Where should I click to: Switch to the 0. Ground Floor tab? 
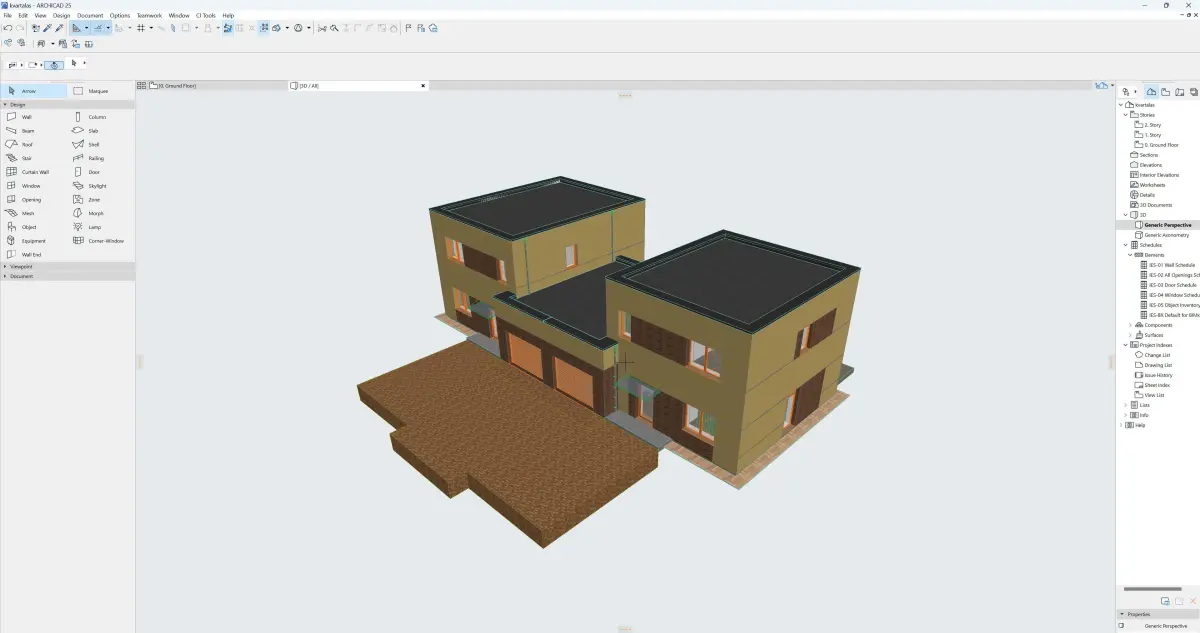[218, 86]
